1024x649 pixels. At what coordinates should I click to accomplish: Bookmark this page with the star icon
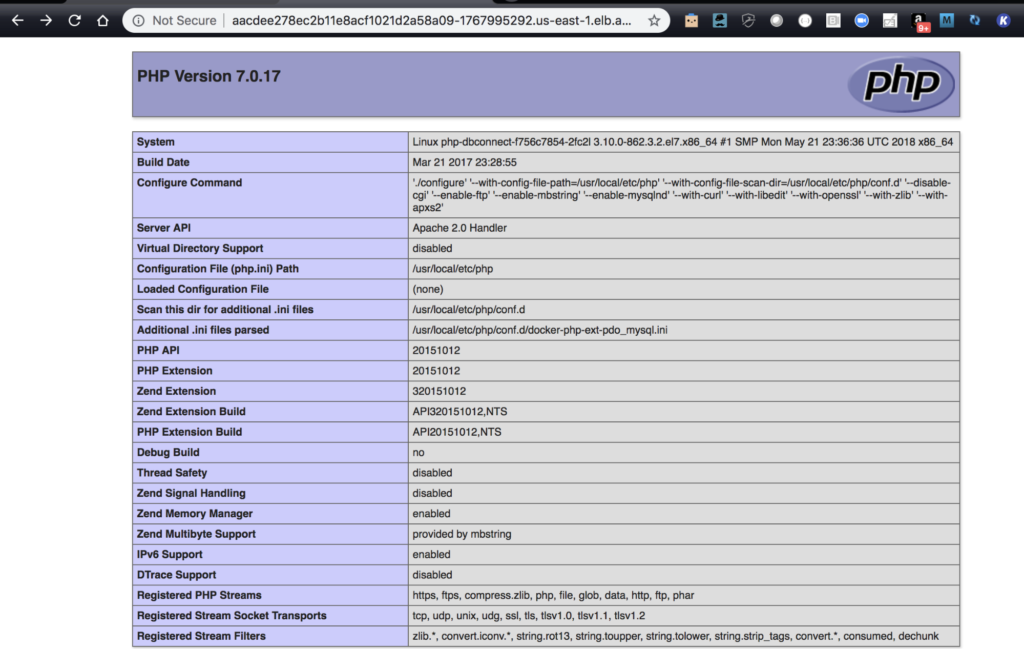[x=654, y=20]
